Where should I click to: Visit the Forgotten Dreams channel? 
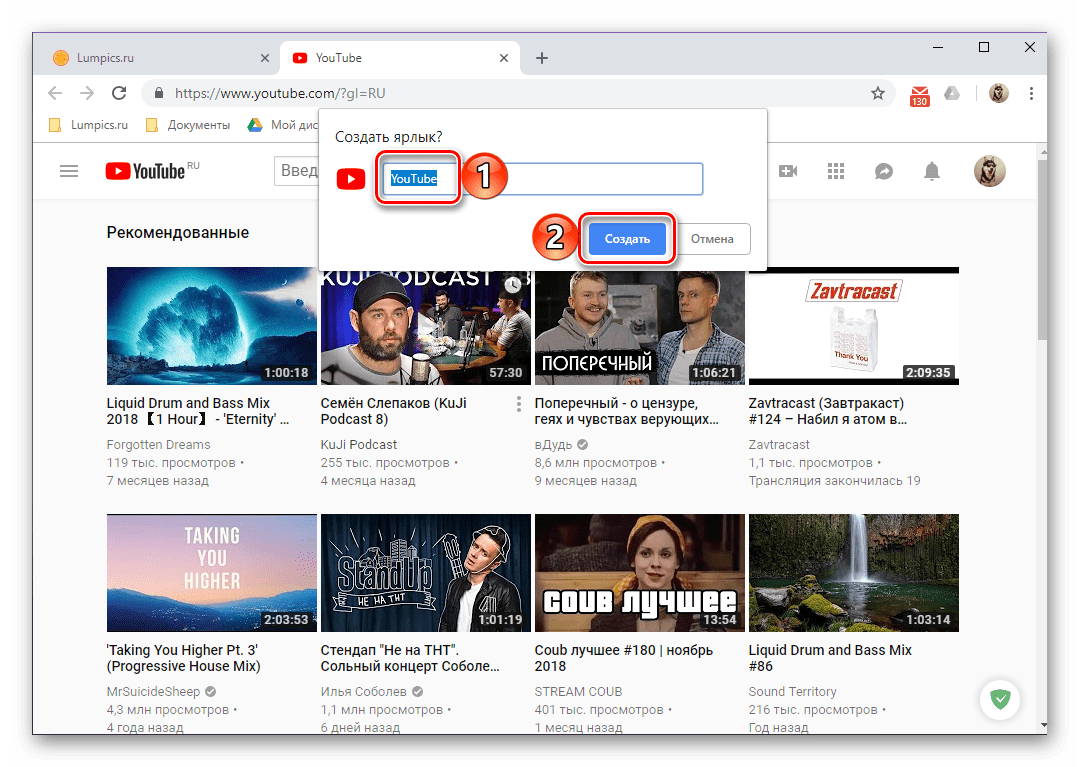tap(158, 444)
